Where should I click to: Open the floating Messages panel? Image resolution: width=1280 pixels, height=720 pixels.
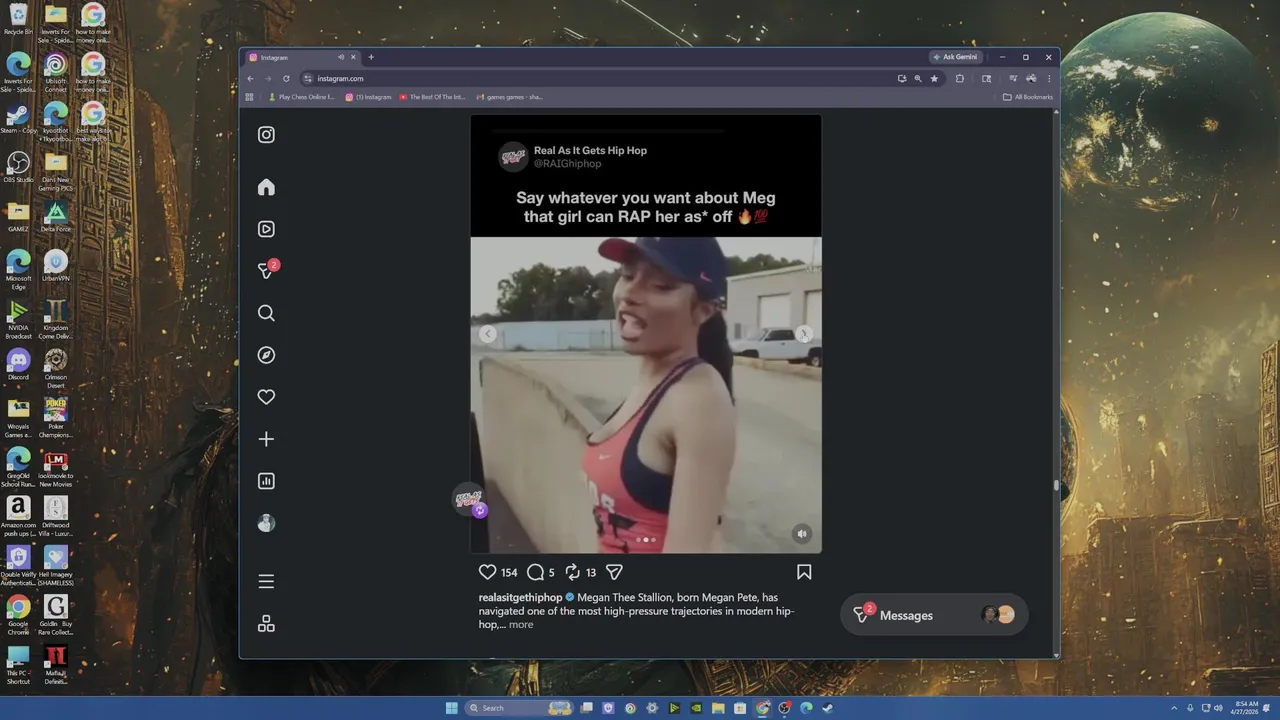pyautogui.click(x=934, y=615)
